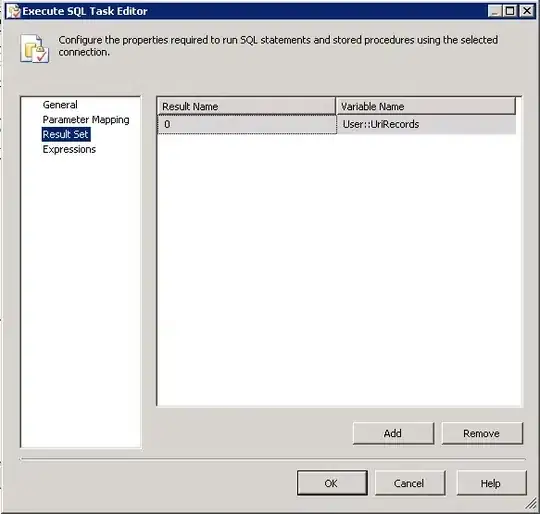Maximize the Execute SQL Task Editor window

click(510, 11)
